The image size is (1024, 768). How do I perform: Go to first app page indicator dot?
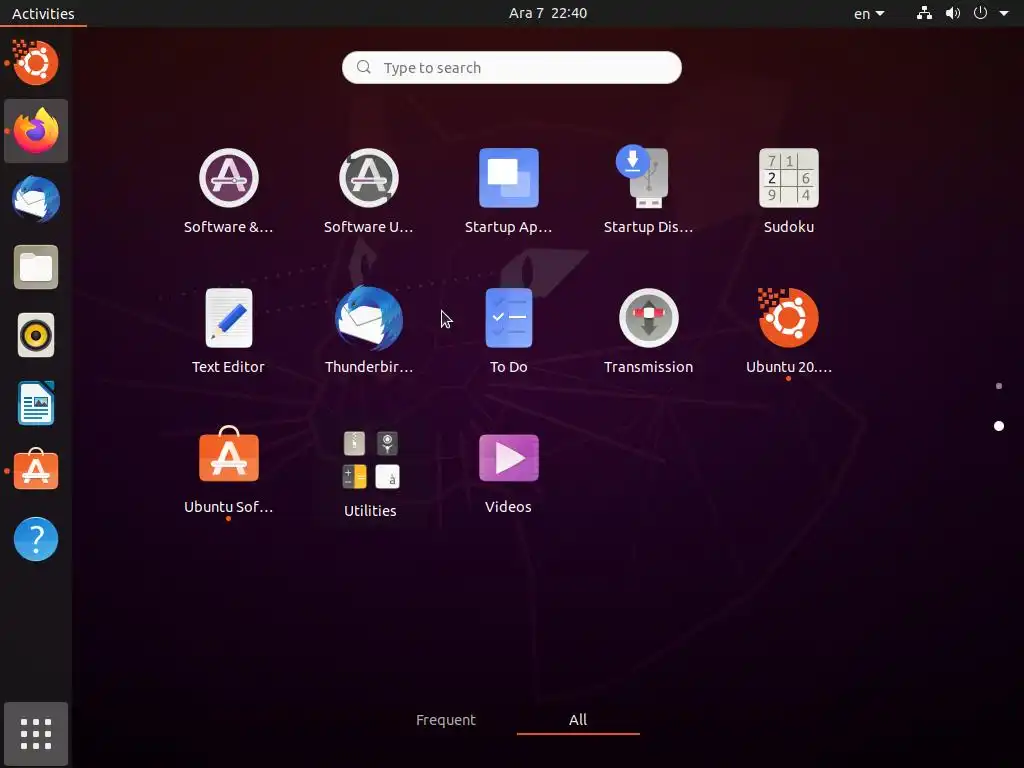999,386
